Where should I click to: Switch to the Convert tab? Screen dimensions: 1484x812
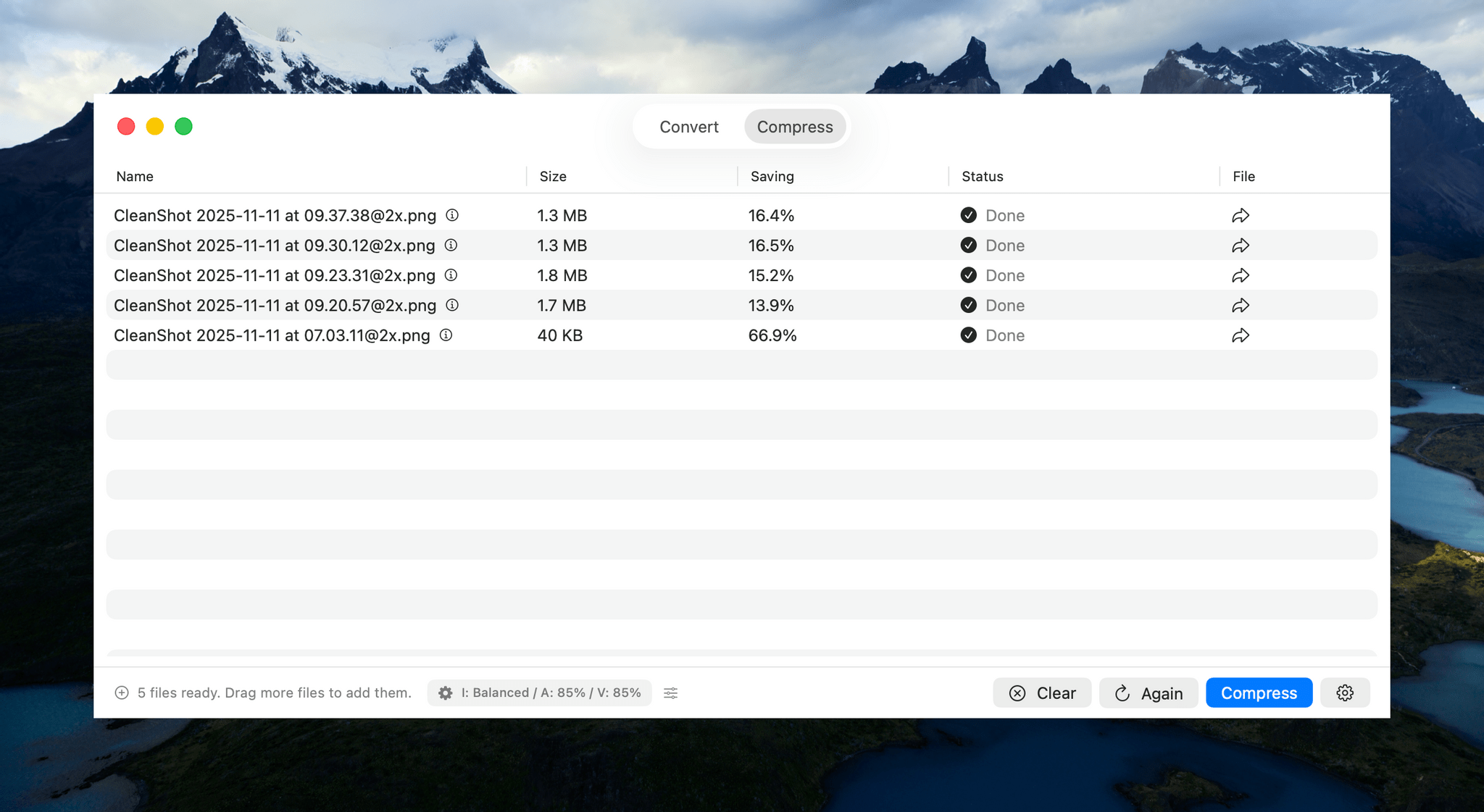coord(688,127)
